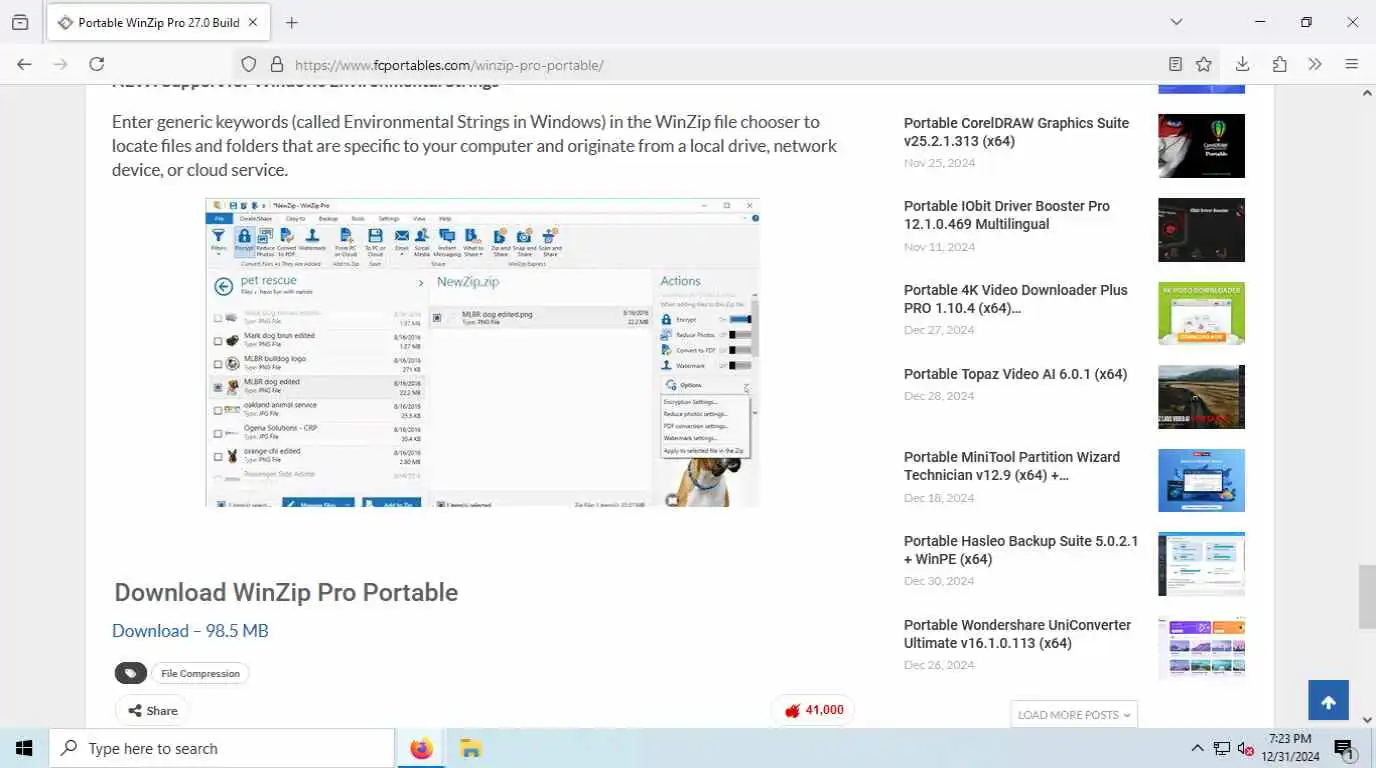Open File Explorer from the taskbar
Viewport: 1376px width, 768px height.
pyautogui.click(x=470, y=748)
